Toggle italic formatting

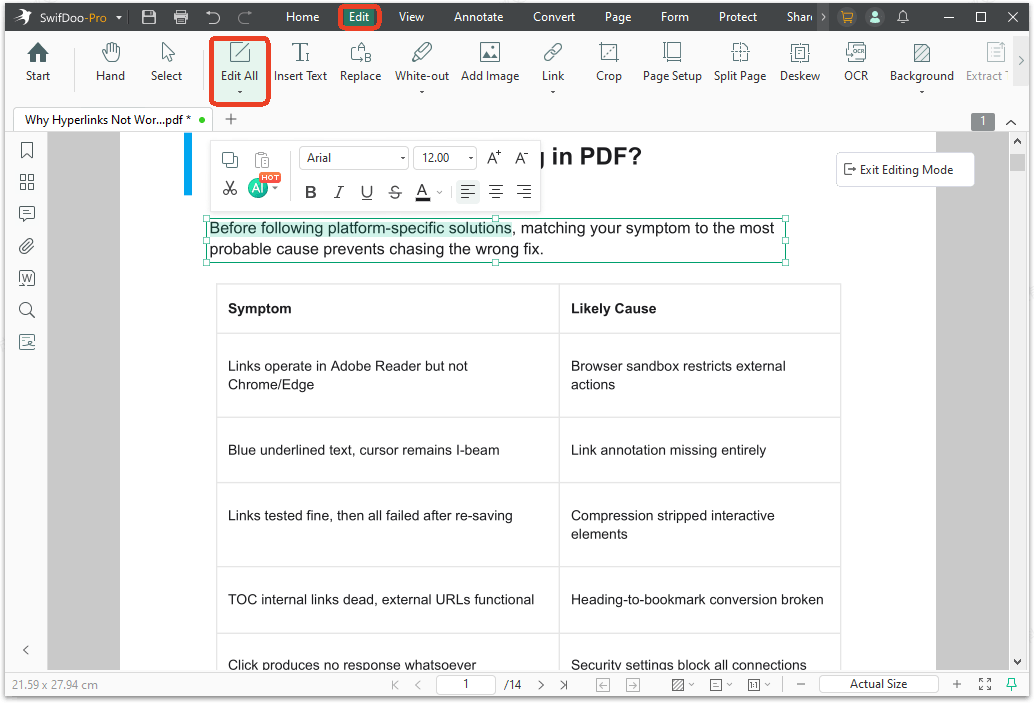(x=338, y=192)
